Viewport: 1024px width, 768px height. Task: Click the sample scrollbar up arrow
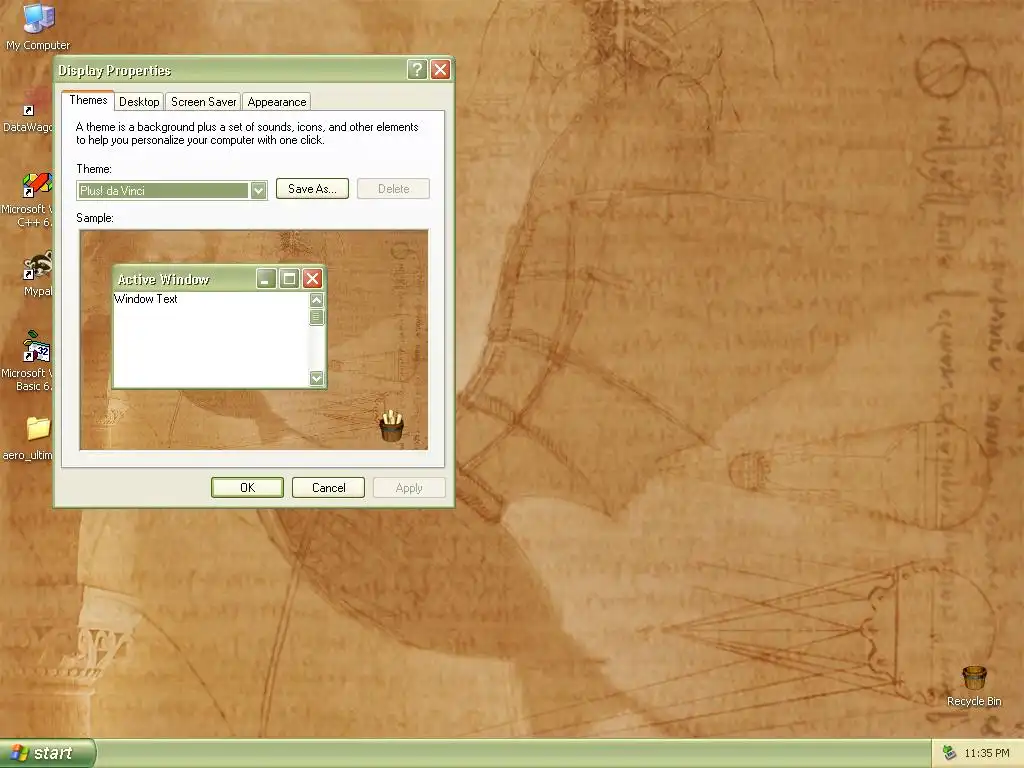click(317, 300)
